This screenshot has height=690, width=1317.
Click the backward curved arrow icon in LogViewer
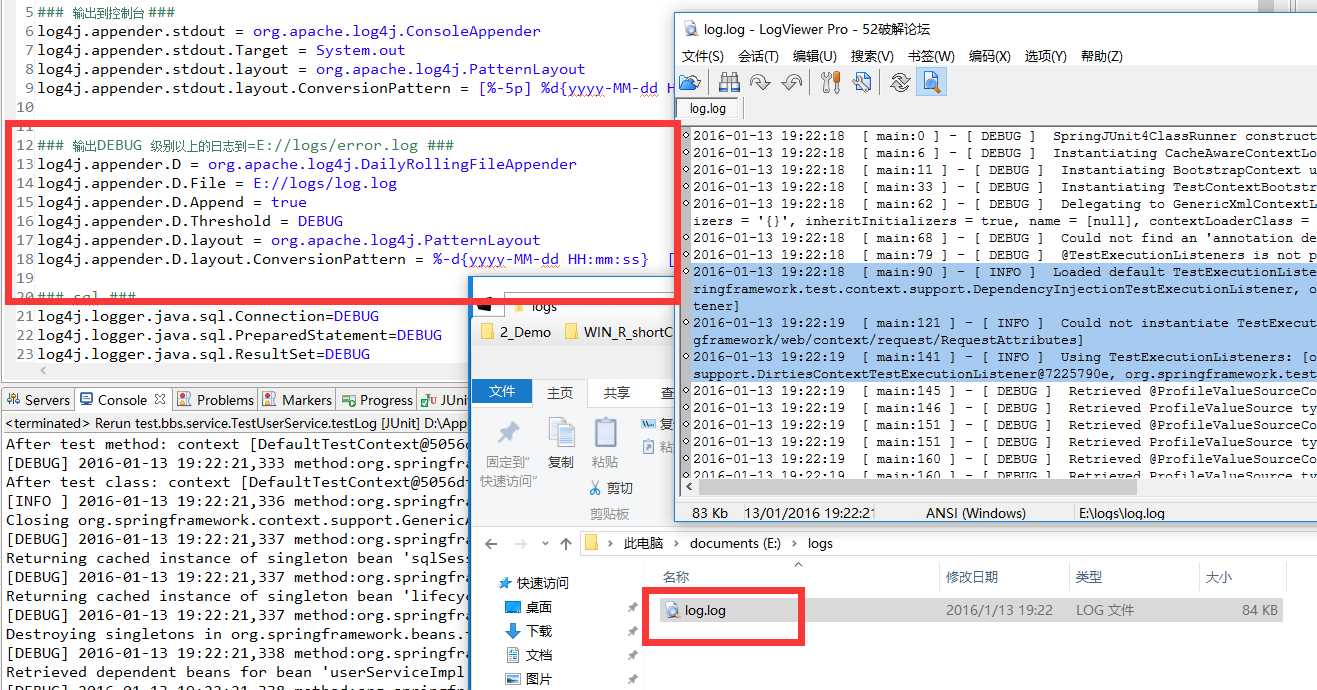791,82
